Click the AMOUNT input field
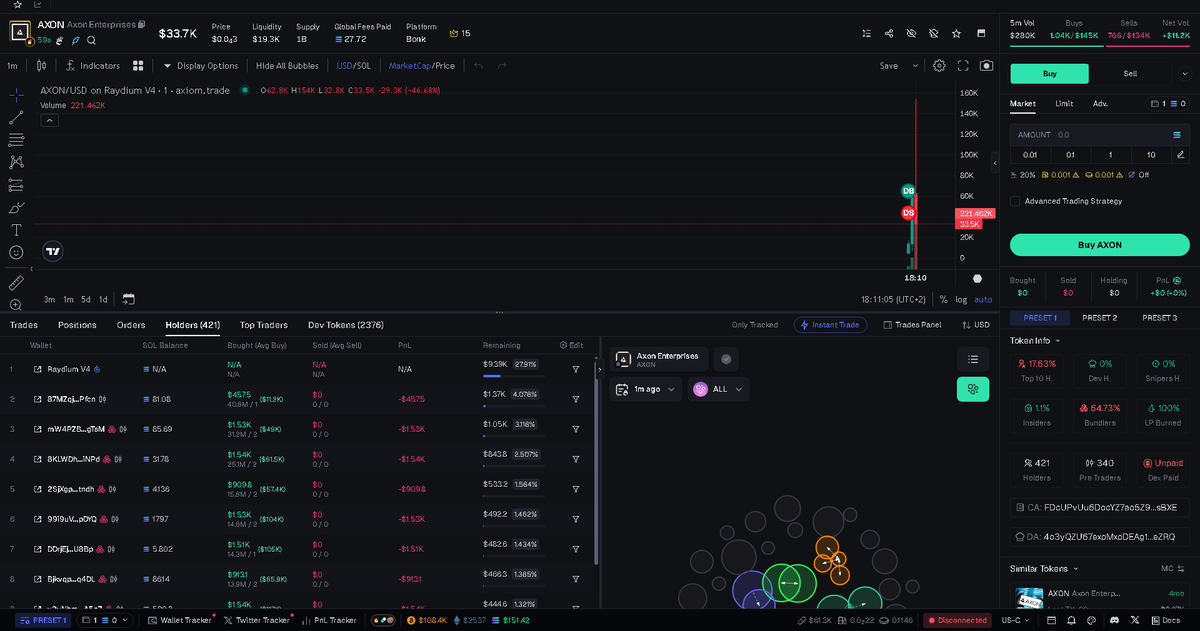 (x=1100, y=134)
